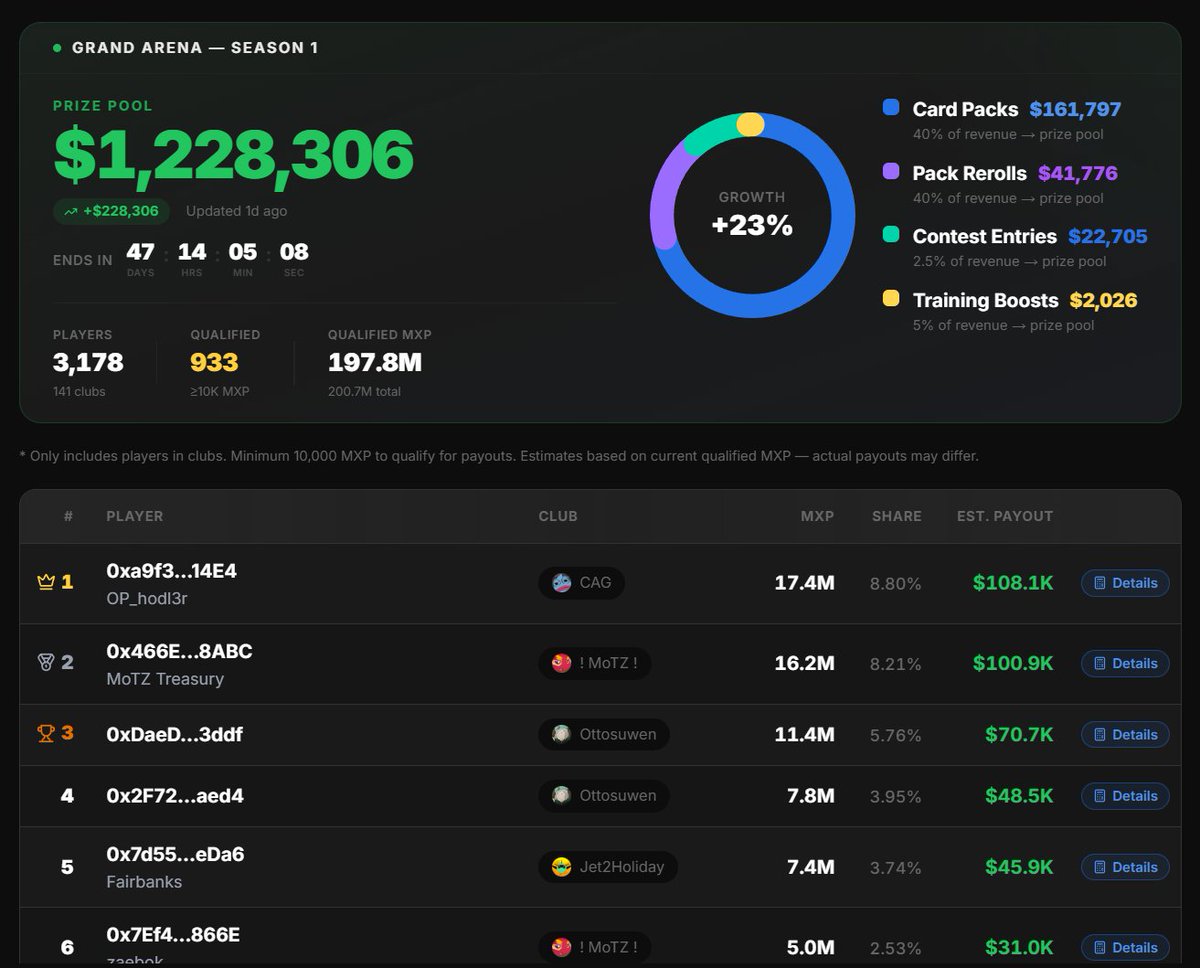
Task: Click the MoTZ Treasury player name
Action: pyautogui.click(x=165, y=678)
